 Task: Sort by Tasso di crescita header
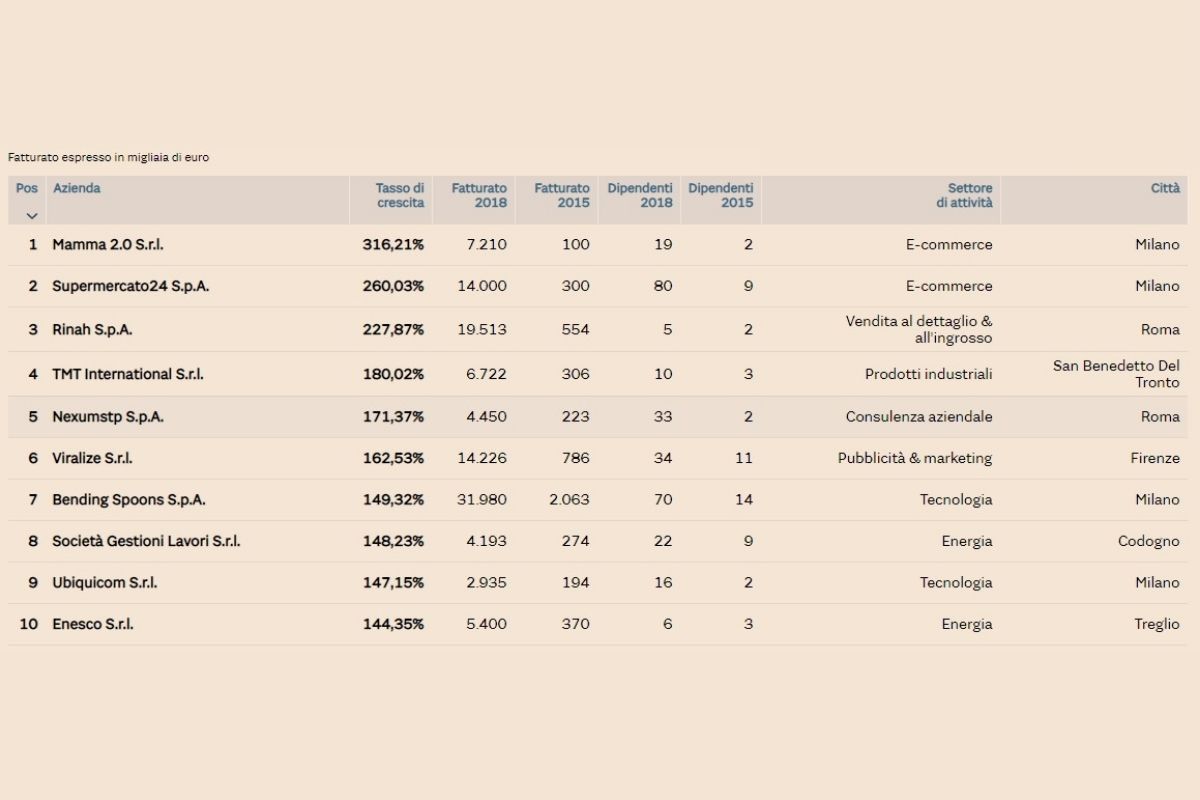click(399, 195)
